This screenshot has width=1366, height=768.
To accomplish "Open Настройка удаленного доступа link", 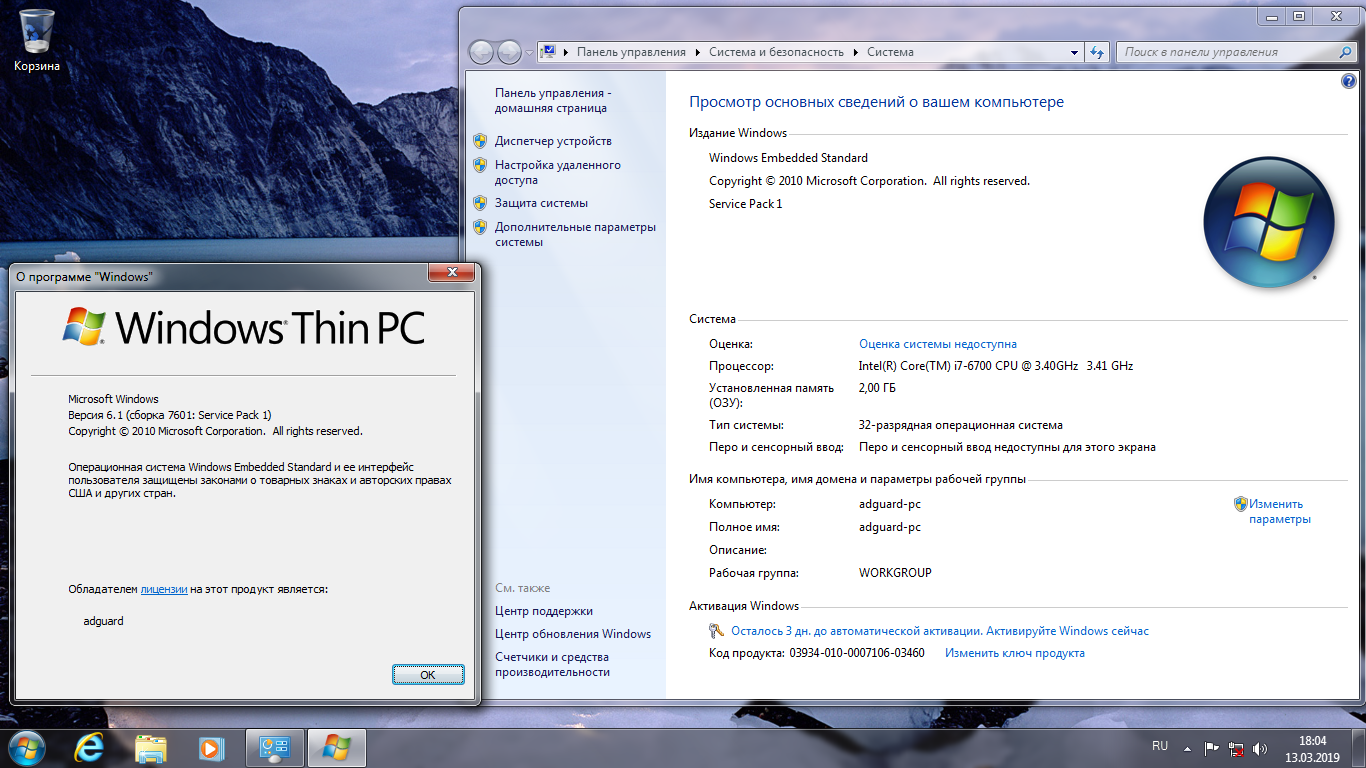I will click(x=557, y=172).
